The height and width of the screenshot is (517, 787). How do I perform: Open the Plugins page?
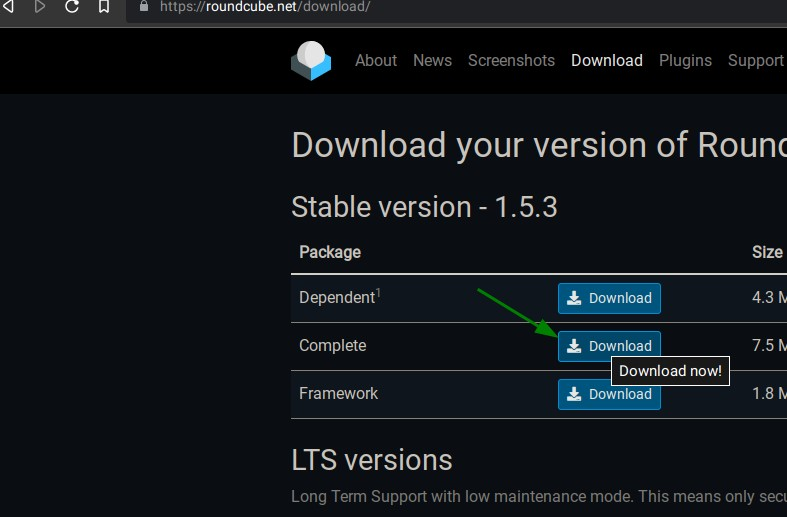tap(685, 60)
